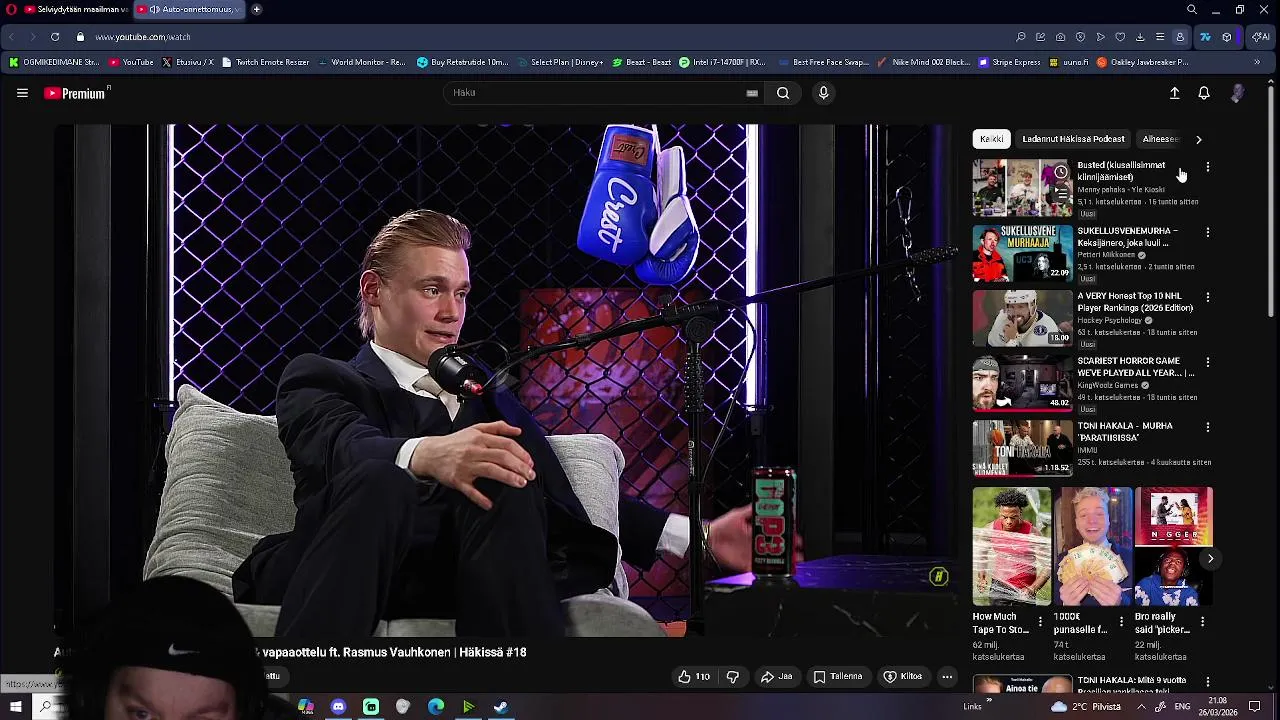Save video with Tallenna button
1280x720 pixels.
tap(838, 677)
